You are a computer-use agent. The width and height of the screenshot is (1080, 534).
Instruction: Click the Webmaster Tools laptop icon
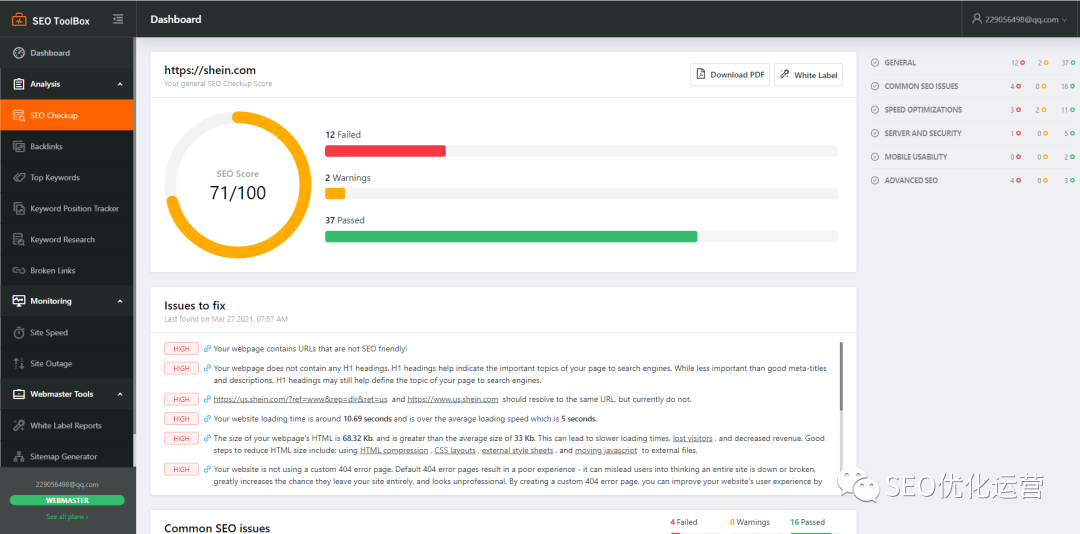19,394
